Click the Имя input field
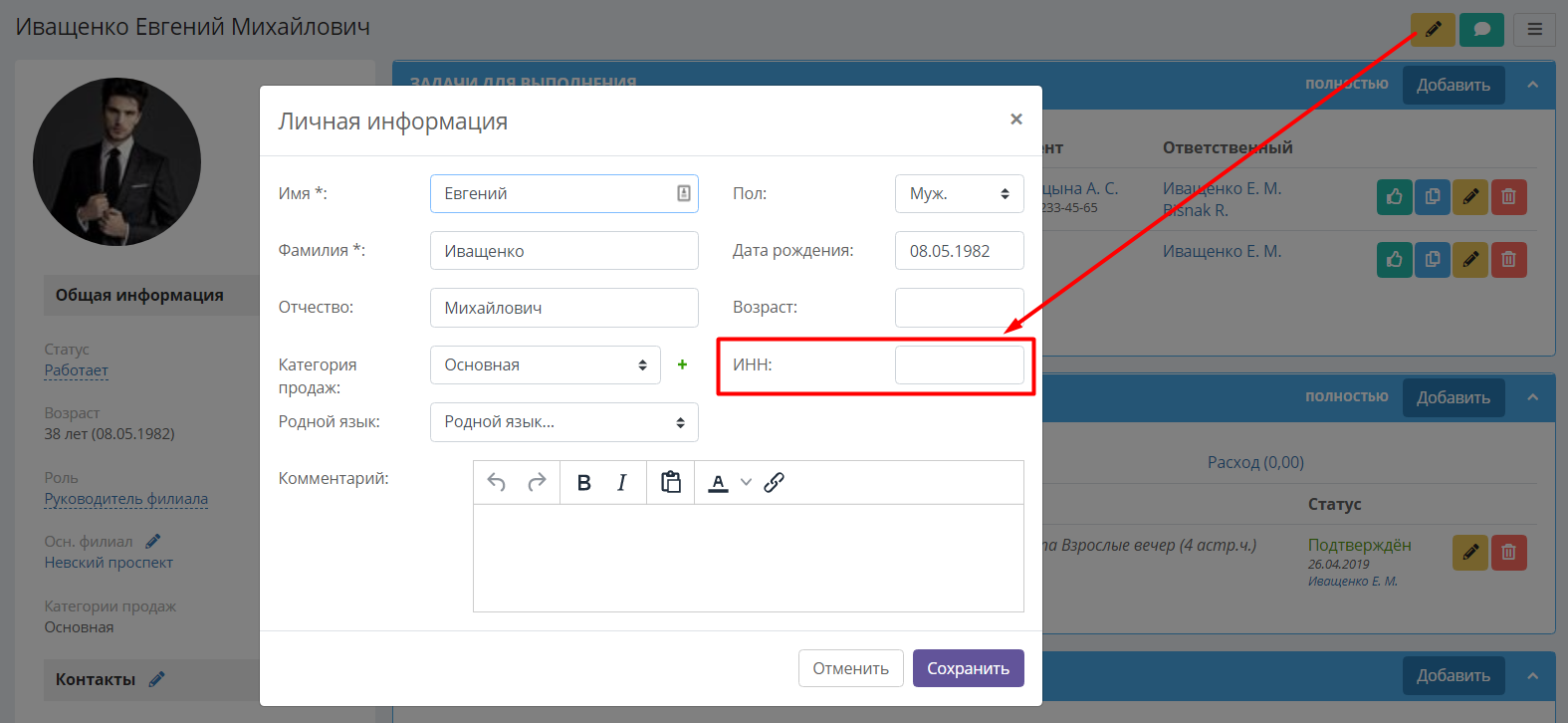Image resolution: width=1568 pixels, height=723 pixels. [x=564, y=193]
